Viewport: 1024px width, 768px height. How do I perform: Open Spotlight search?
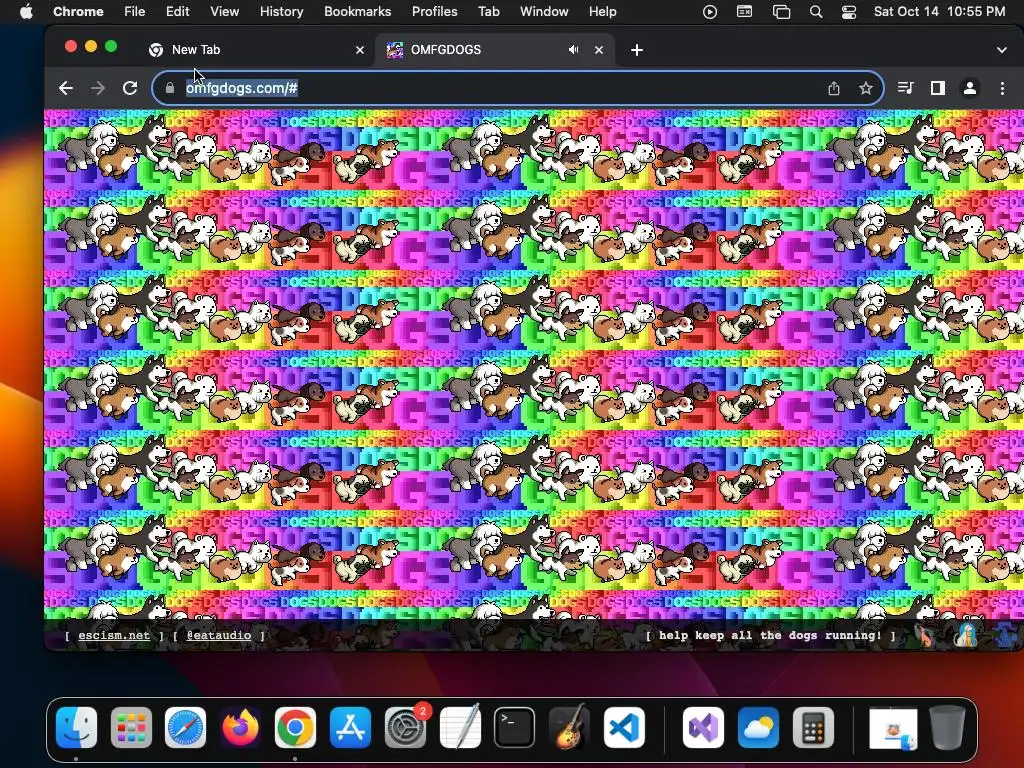pyautogui.click(x=816, y=12)
